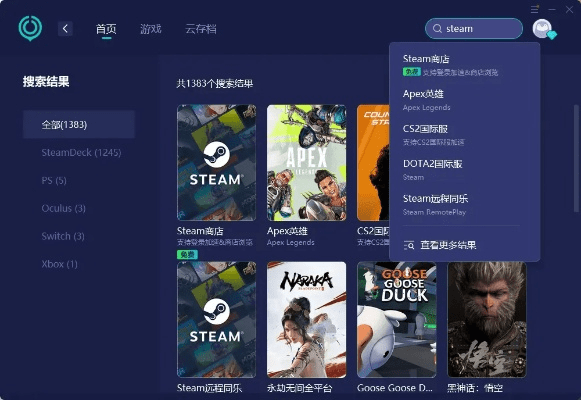Click the Apex Legends subtitle under cover
This screenshot has height=400, width=581.
(x=290, y=243)
